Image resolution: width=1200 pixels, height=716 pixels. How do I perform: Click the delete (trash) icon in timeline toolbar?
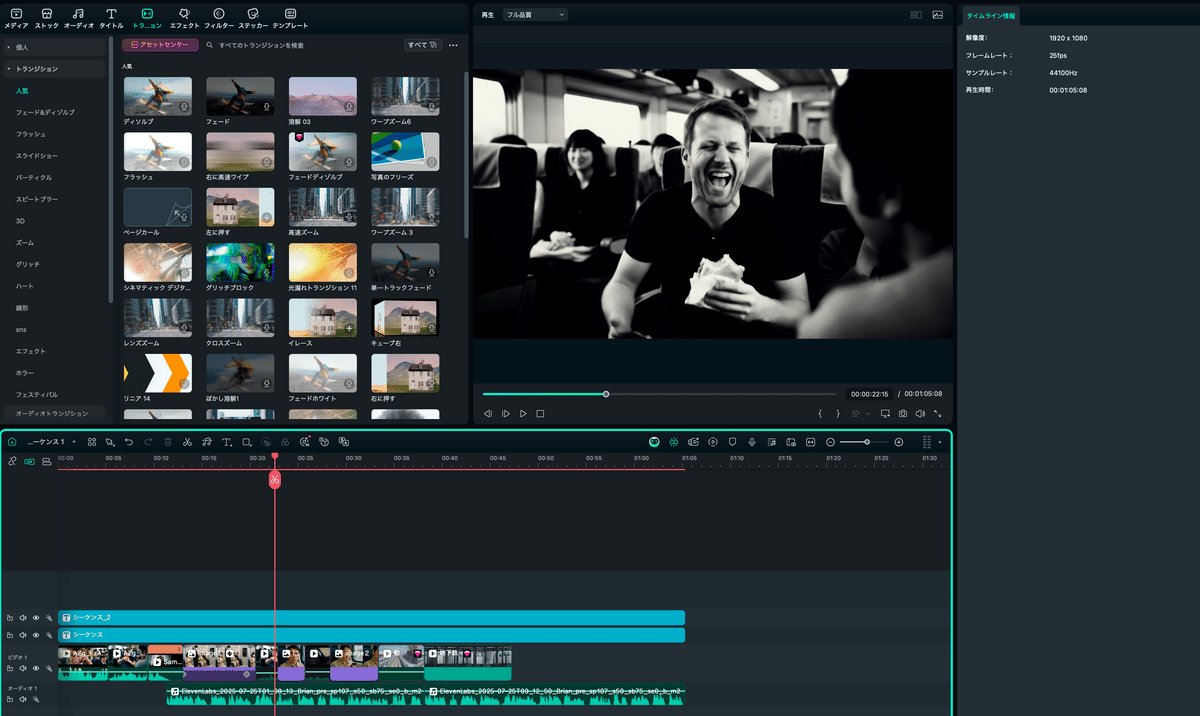coord(168,441)
